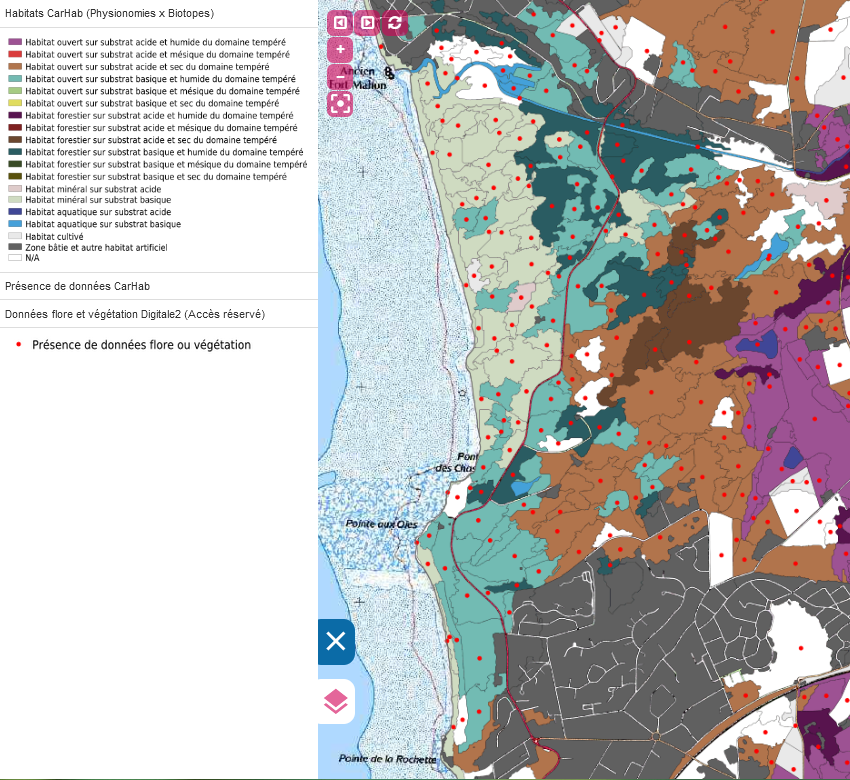Viewport: 850px width, 780px height.
Task: Collapse 'Habitats CarHab (Physionomies x Biotopes)' section
Action: point(109,13)
